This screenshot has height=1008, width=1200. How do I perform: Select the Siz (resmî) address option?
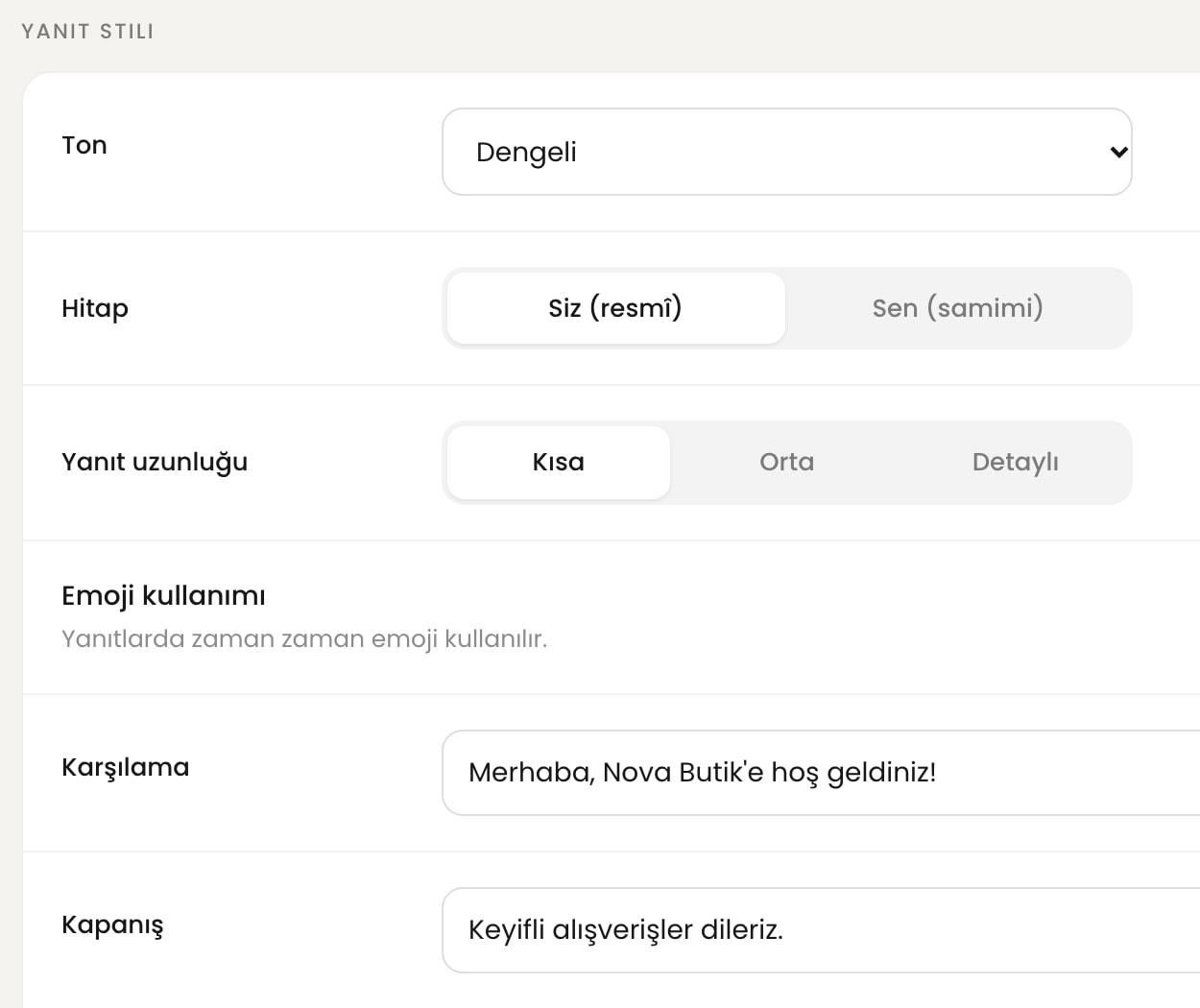click(615, 308)
